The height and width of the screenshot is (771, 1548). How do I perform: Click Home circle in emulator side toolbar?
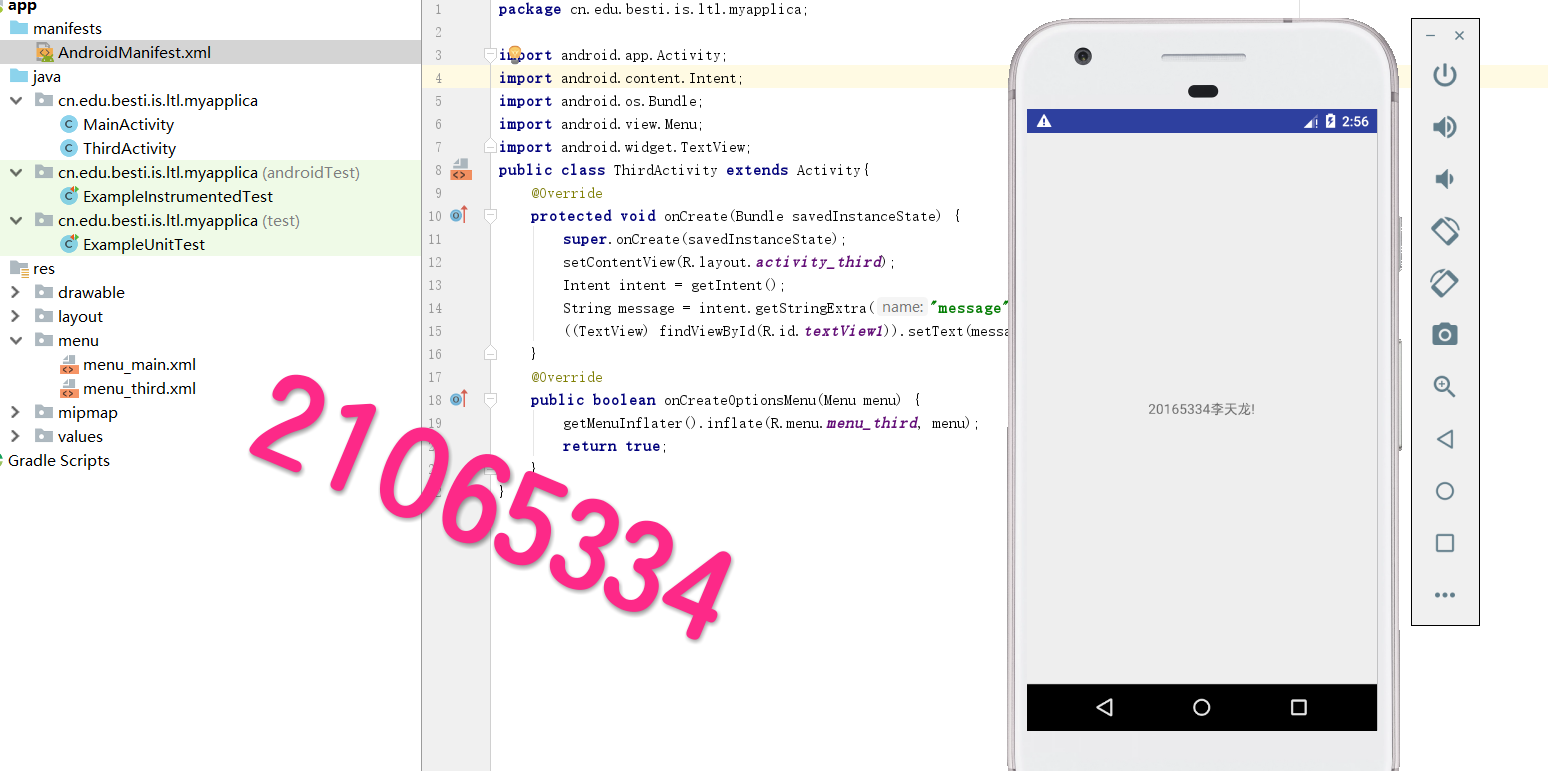pos(1444,491)
